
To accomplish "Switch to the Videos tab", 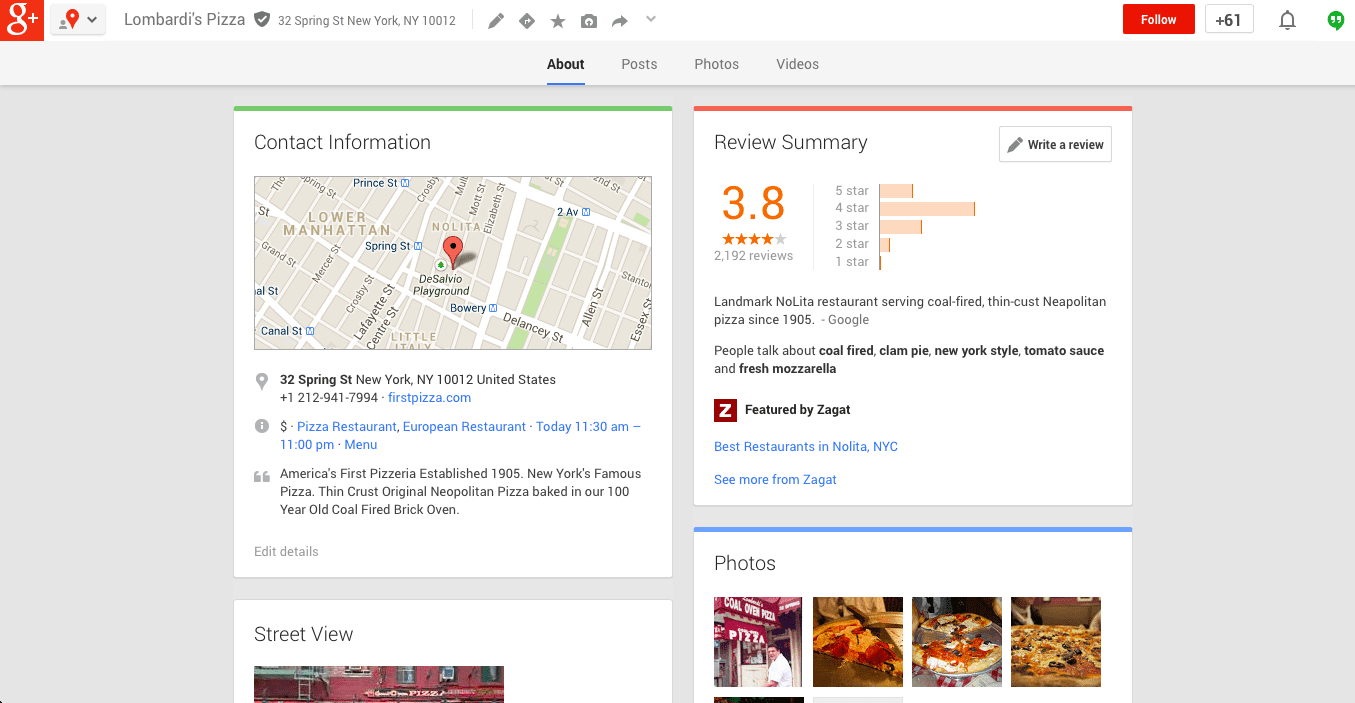I will 797,64.
